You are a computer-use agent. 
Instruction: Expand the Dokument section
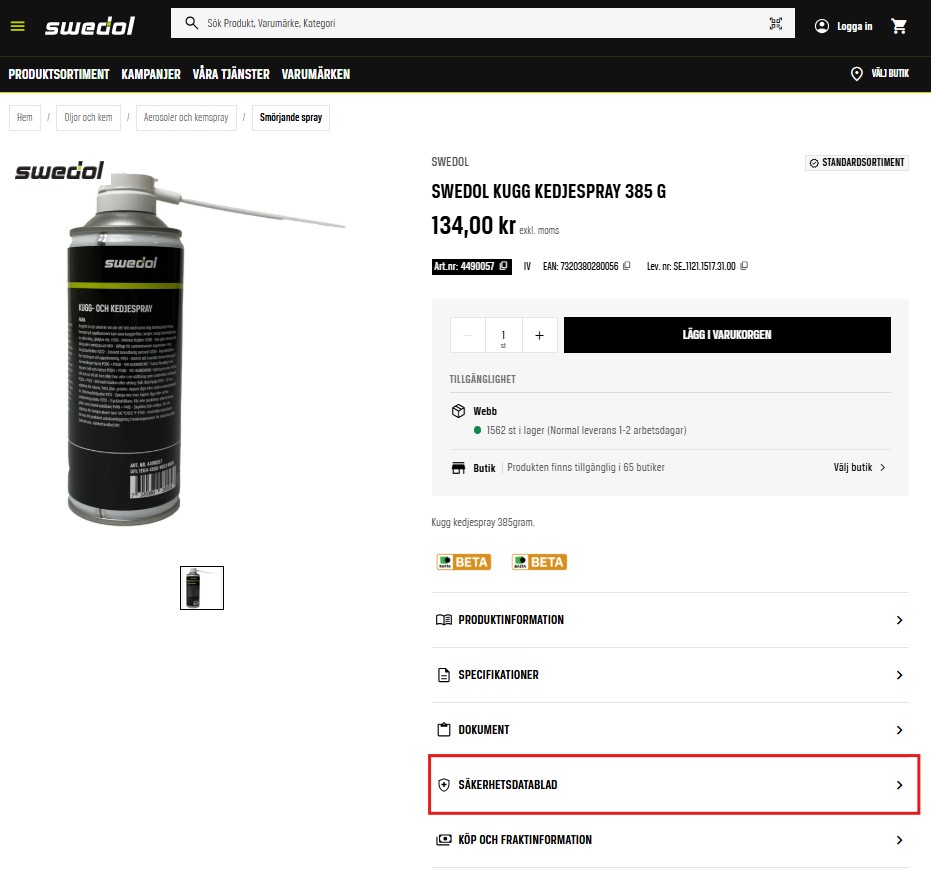click(670, 730)
